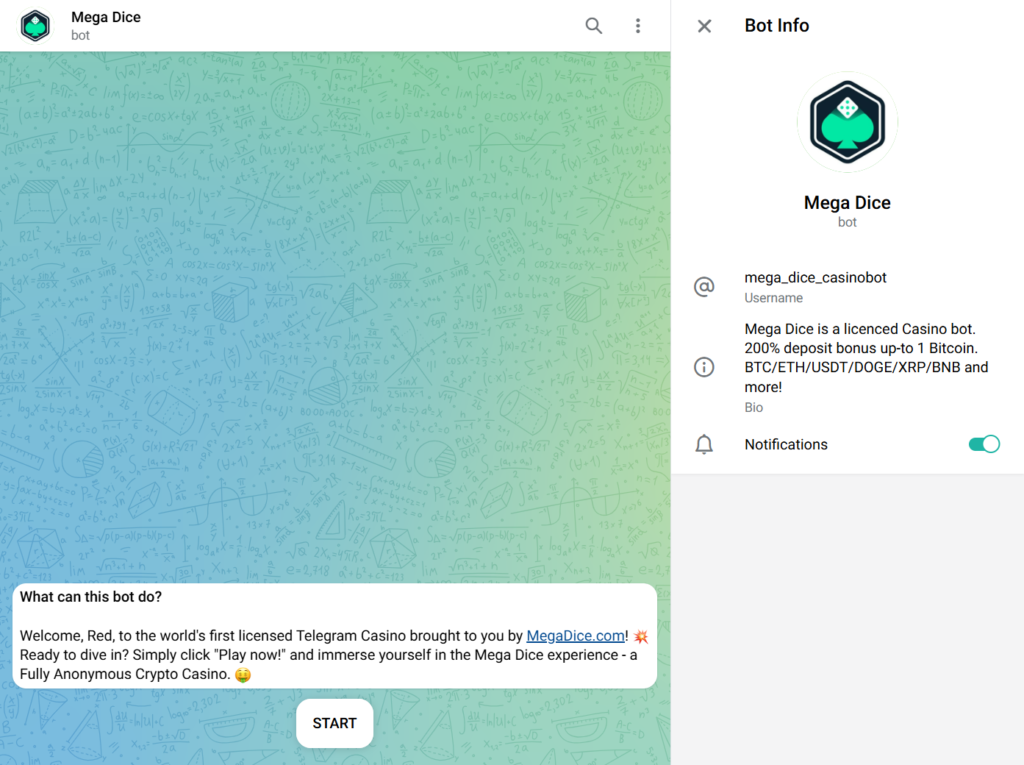Open the large Mega Dice profile picture

click(x=847, y=122)
